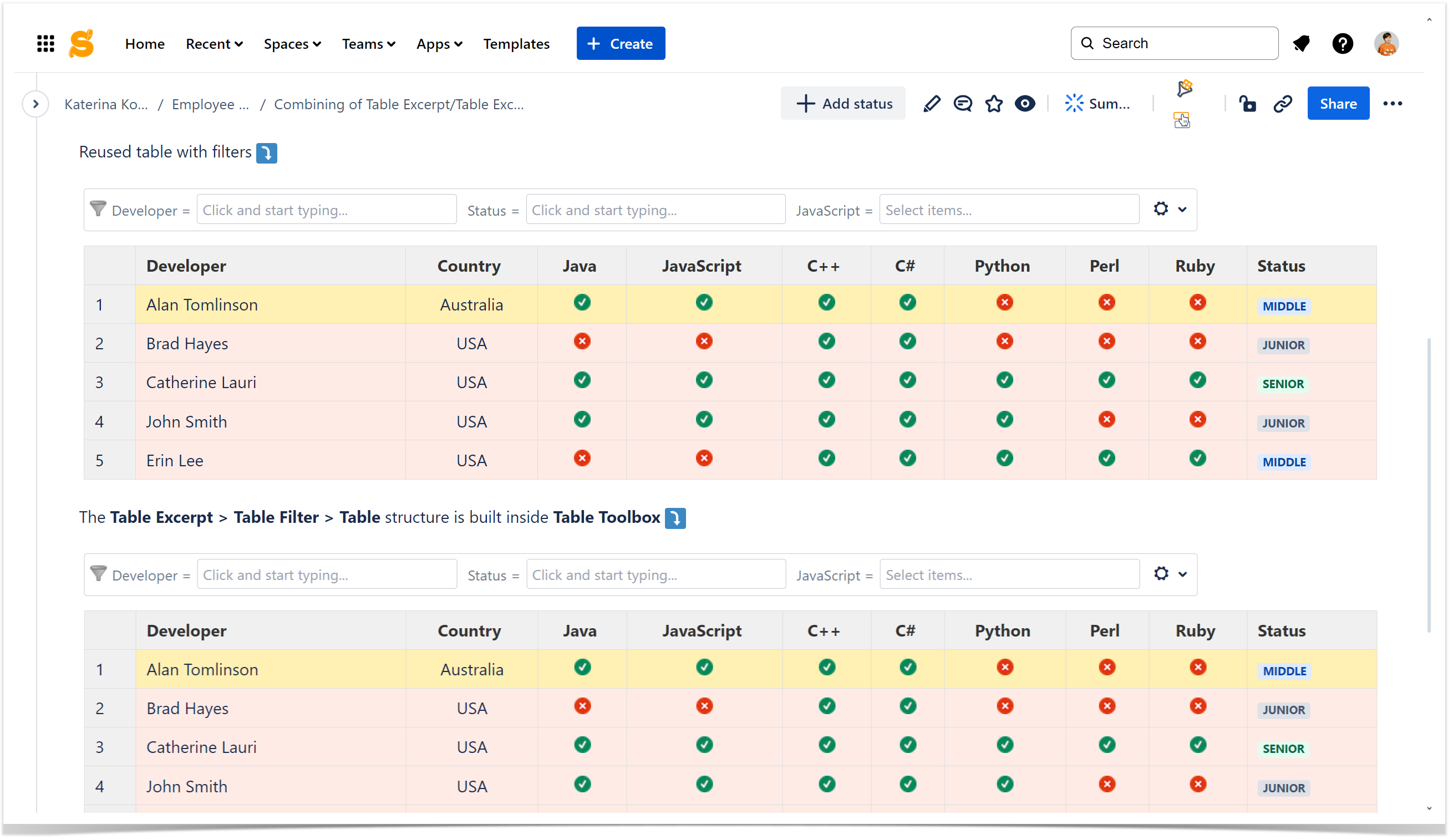Open the help question mark icon
The image size is (1453, 840).
(x=1342, y=43)
